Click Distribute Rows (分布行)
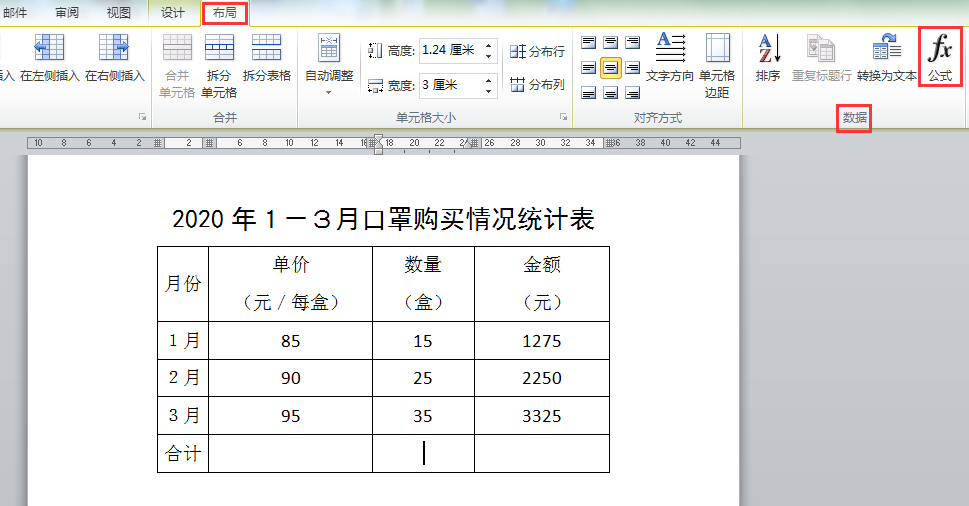 pyautogui.click(x=537, y=51)
